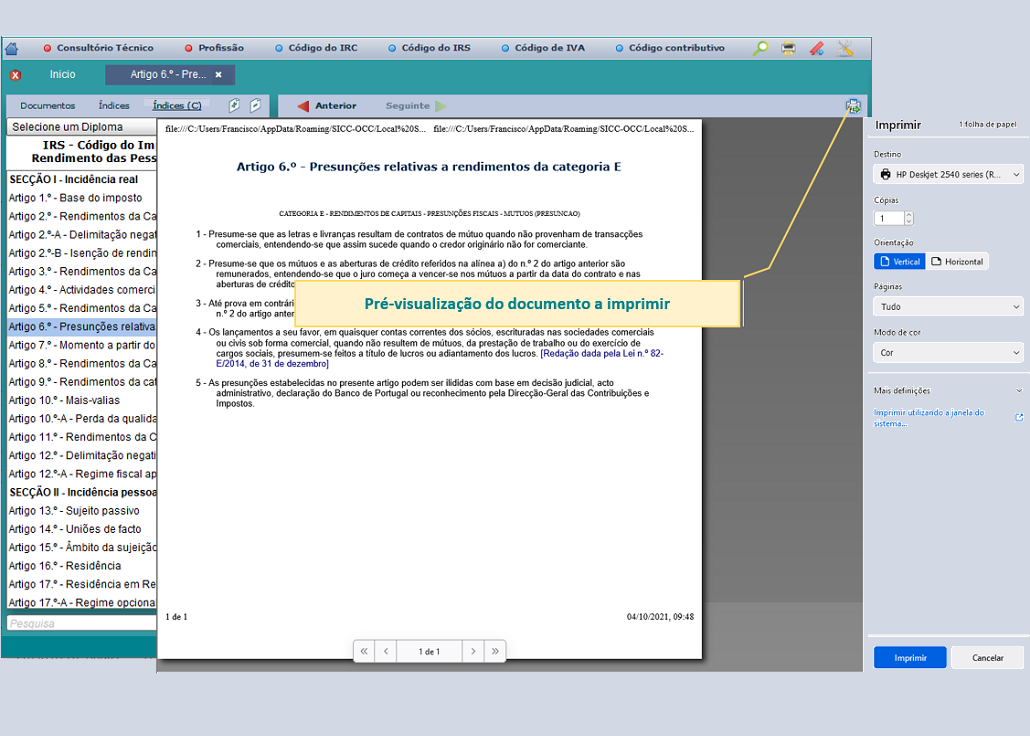The image size is (1030, 736).
Task: Click the Cópias stepper arrows
Action: pos(909,218)
